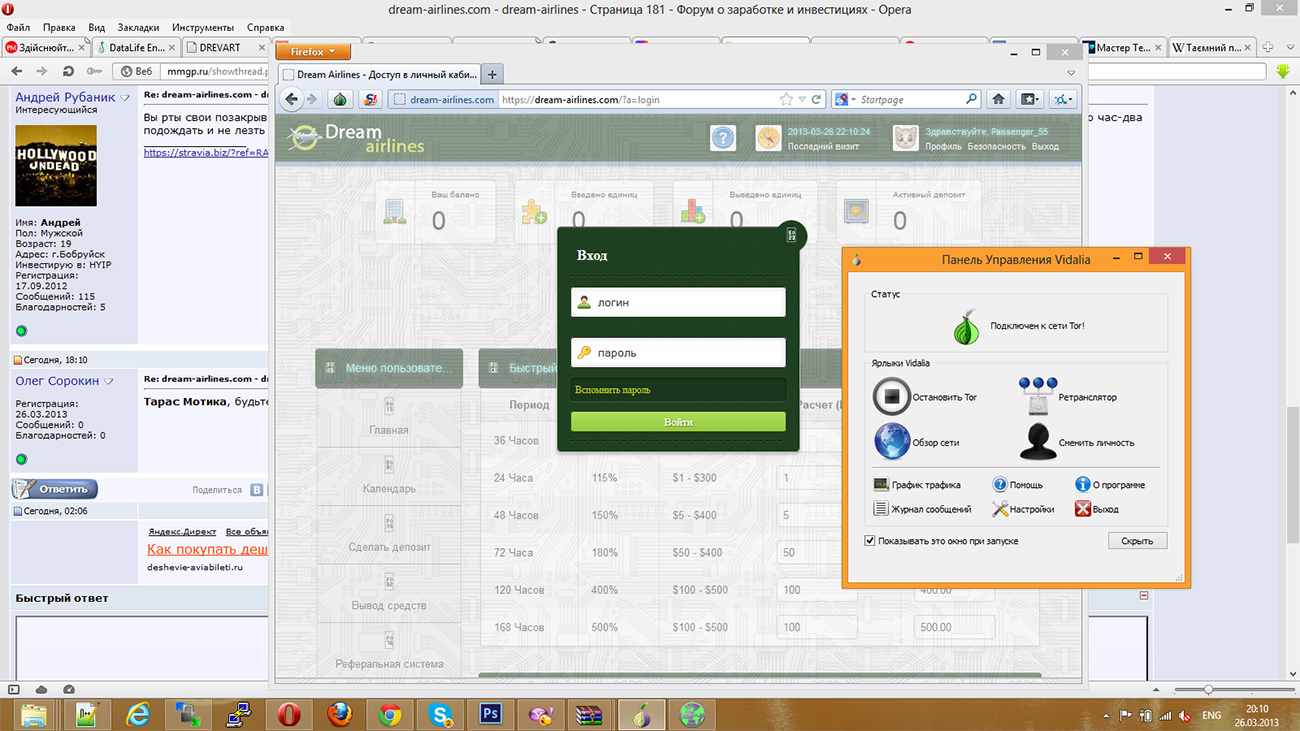Toggle show this window at startup checkbox

(870, 541)
